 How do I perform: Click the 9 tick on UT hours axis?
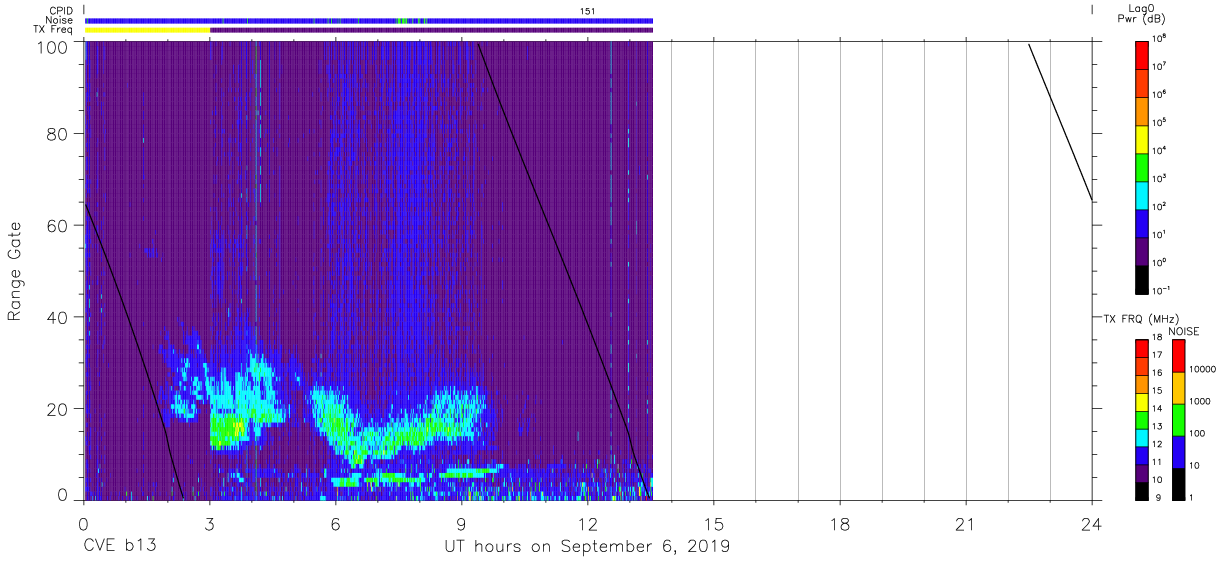pos(461,523)
